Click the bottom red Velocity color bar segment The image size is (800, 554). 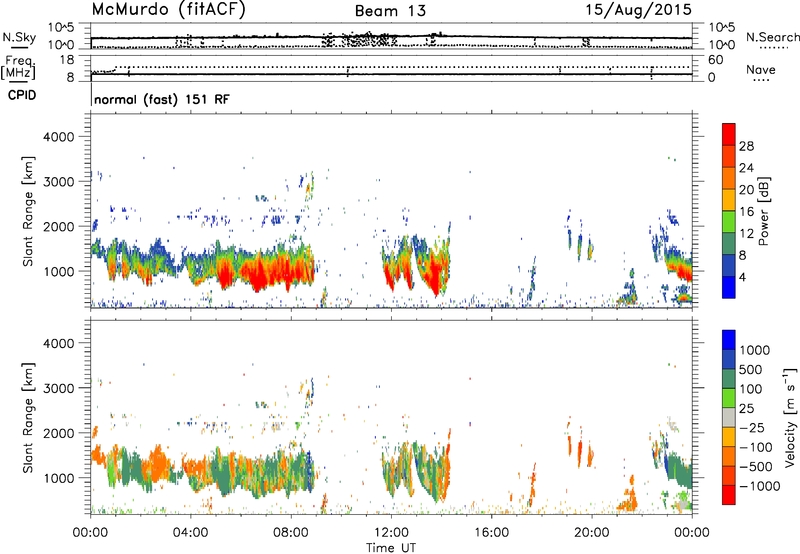point(729,495)
